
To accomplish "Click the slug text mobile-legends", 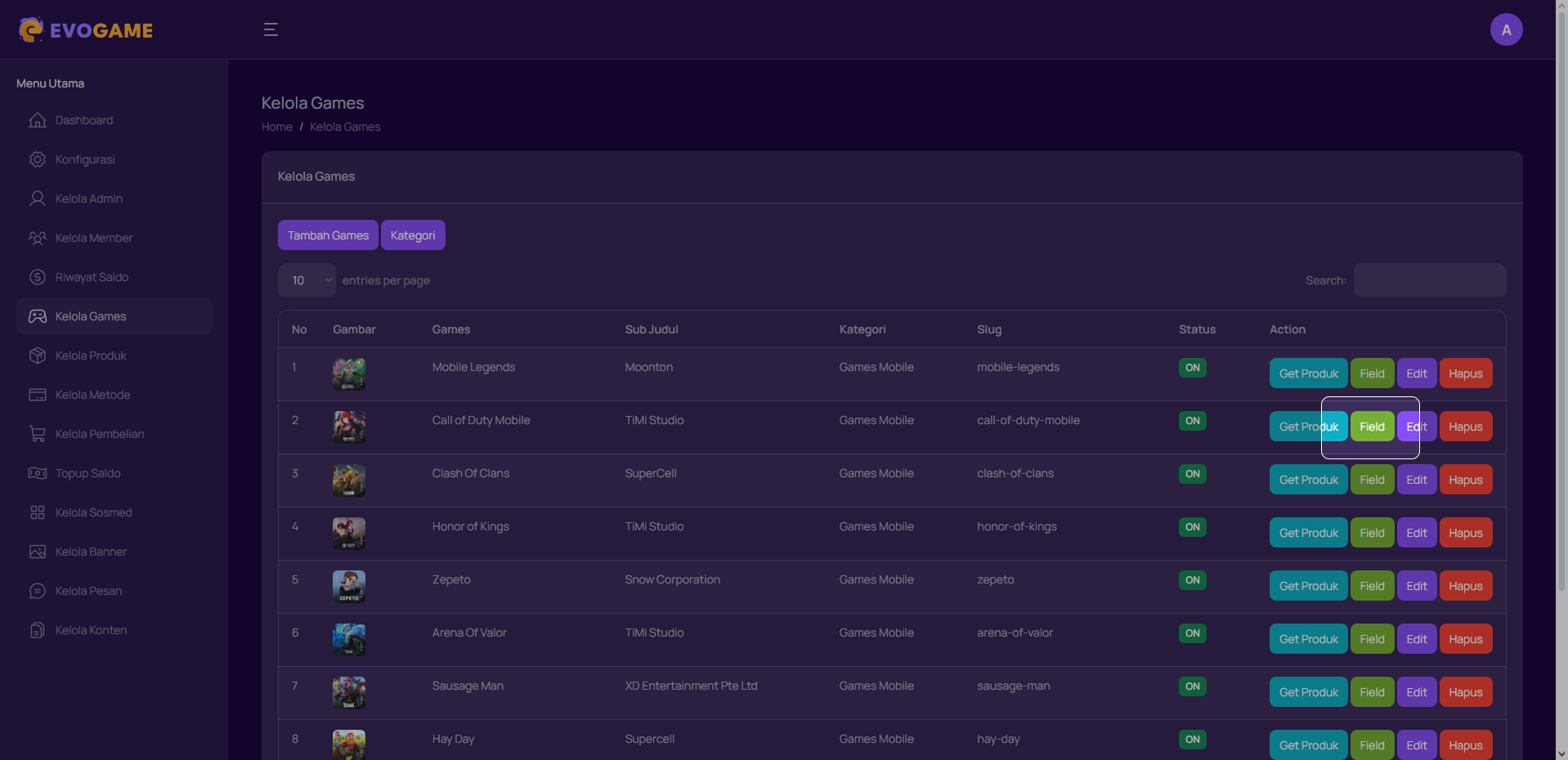I will pos(1018,368).
